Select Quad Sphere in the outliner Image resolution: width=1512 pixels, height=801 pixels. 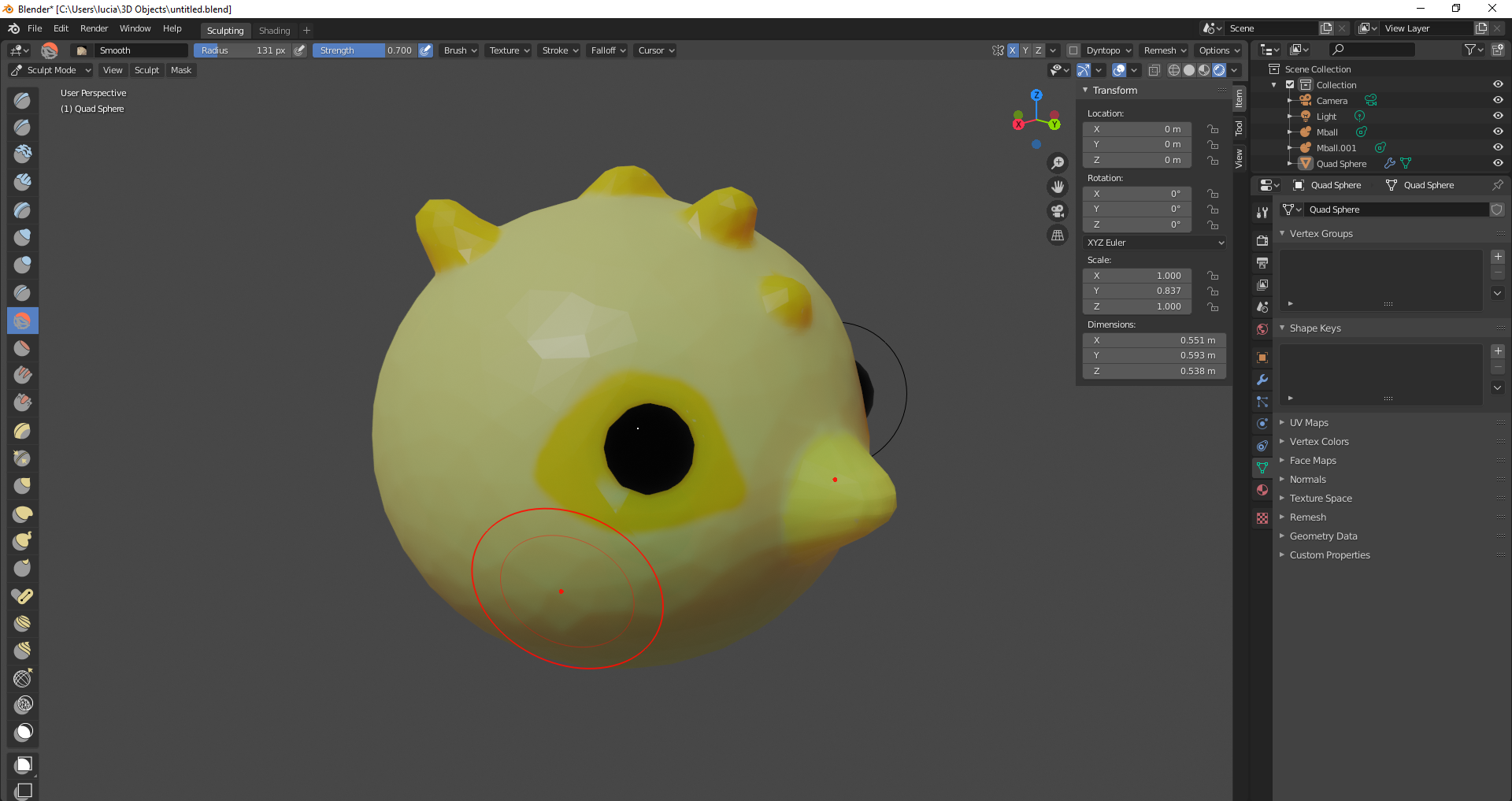[1341, 164]
